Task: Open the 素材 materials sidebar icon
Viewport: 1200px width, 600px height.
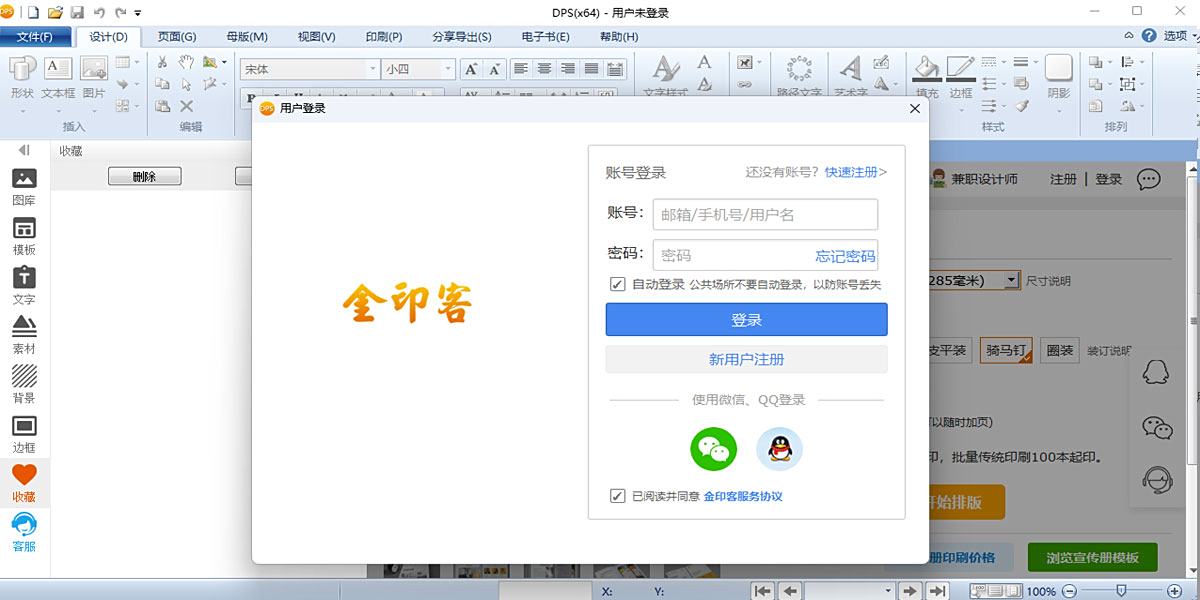Action: 24,336
